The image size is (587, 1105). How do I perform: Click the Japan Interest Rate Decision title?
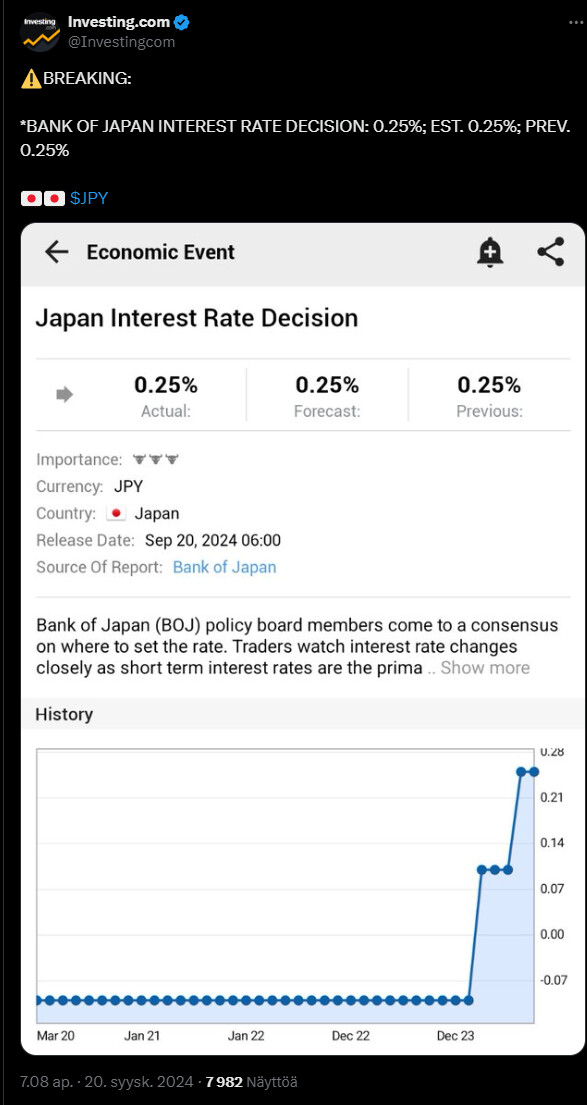pyautogui.click(x=197, y=318)
